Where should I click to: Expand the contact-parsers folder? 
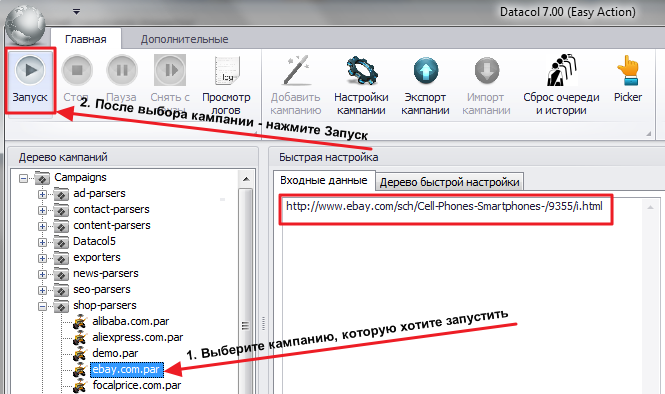42,210
